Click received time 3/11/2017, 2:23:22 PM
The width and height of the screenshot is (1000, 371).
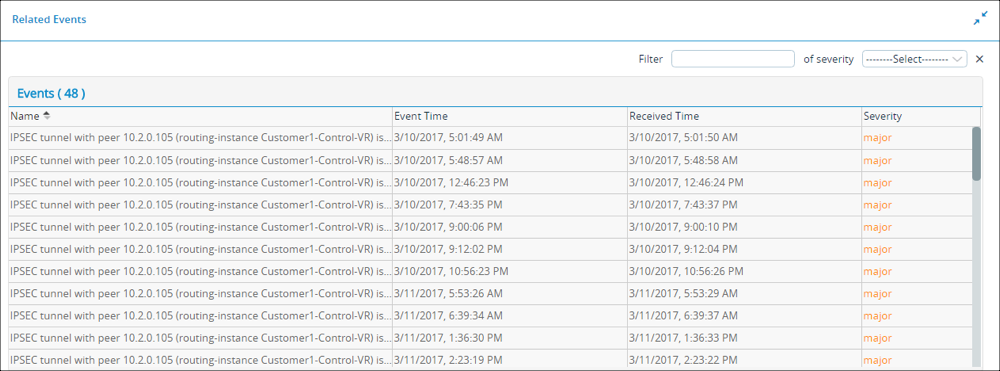683,360
